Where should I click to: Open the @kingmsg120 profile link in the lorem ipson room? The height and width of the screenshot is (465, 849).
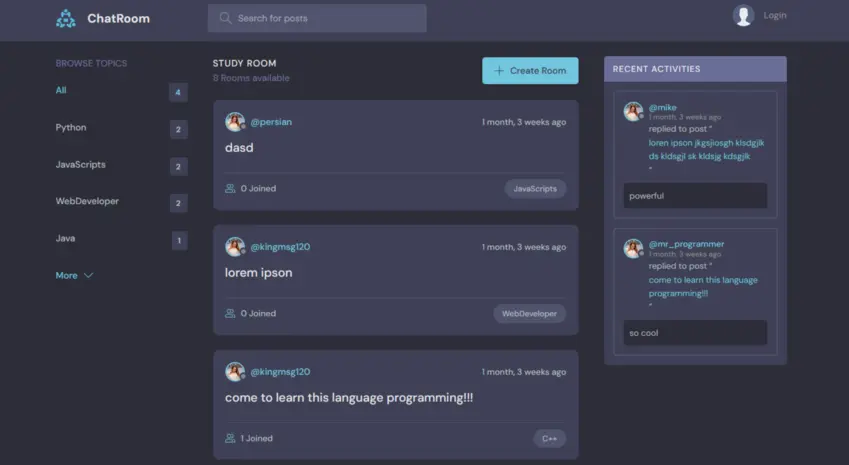[280, 247]
